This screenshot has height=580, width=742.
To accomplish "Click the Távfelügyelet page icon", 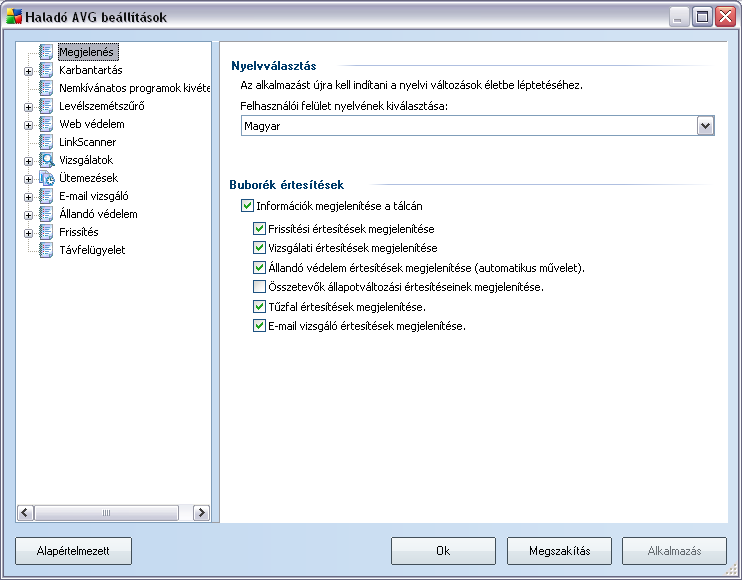I will 46,249.
